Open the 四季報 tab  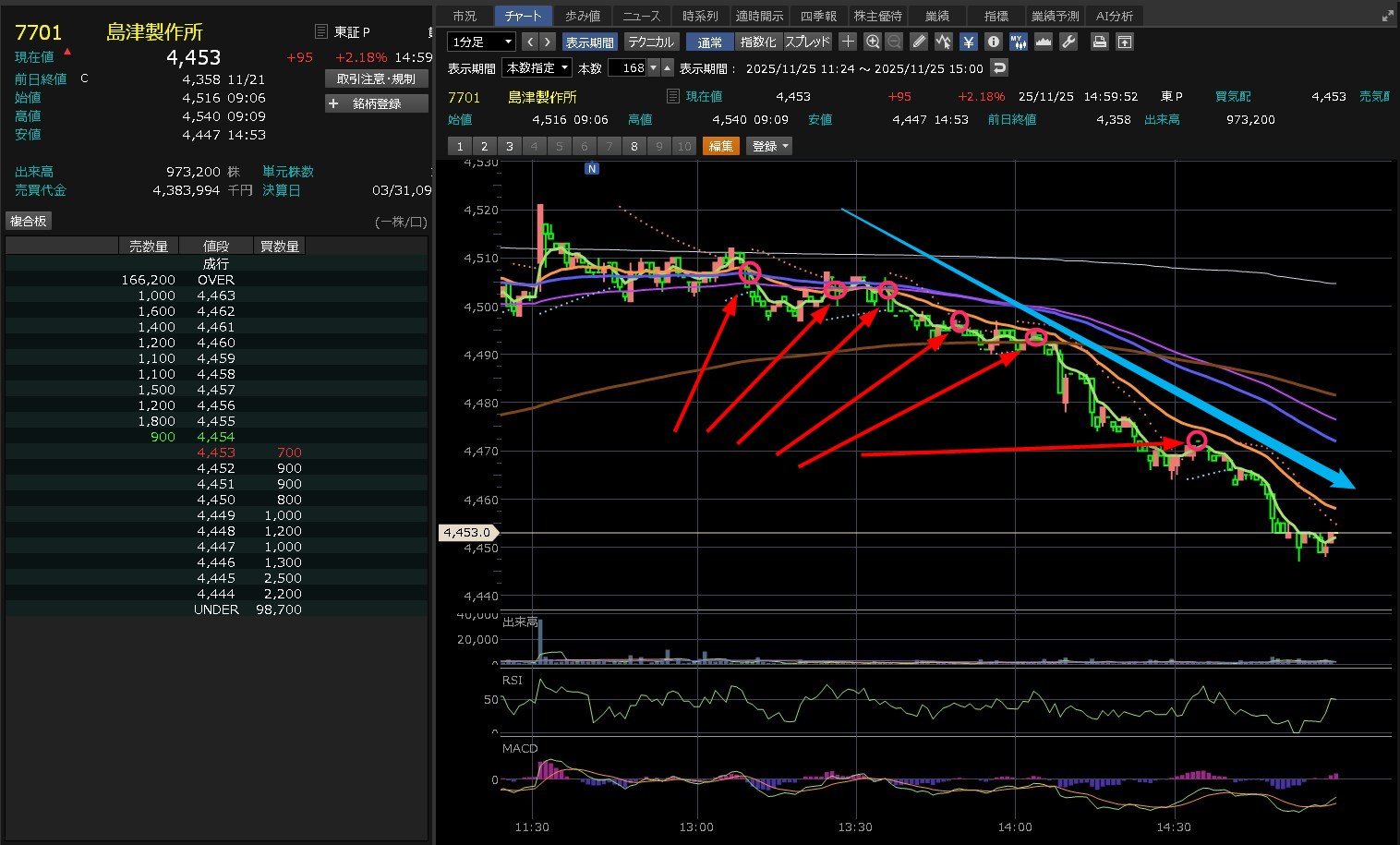click(x=818, y=16)
